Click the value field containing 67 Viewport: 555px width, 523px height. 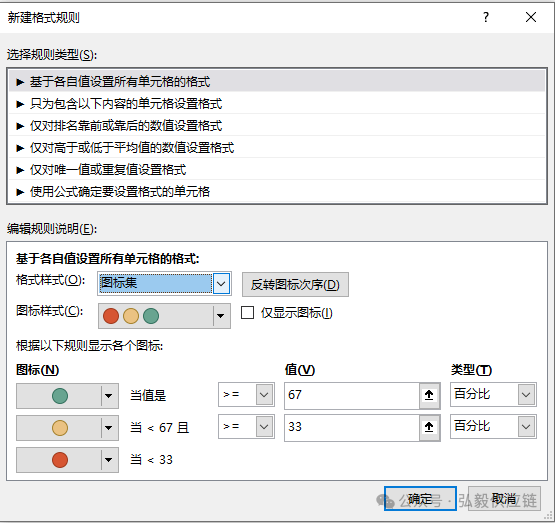tap(352, 395)
